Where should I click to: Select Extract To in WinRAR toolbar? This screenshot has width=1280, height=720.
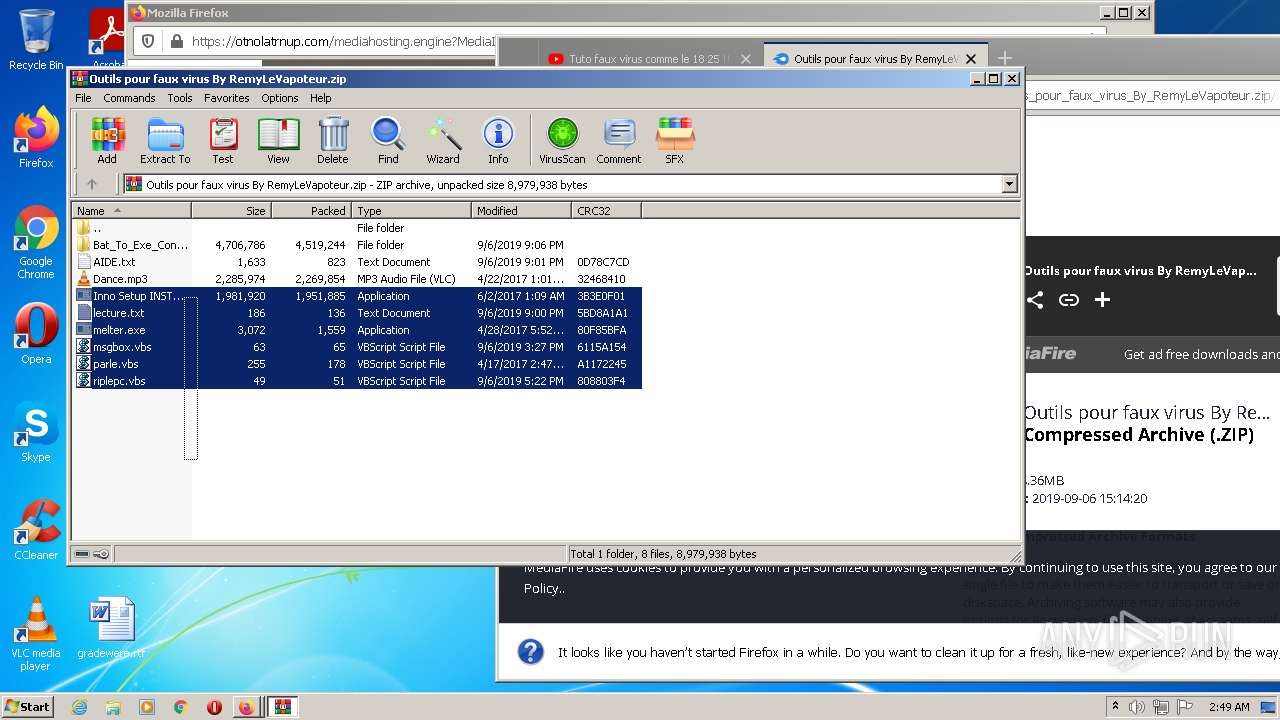point(165,141)
